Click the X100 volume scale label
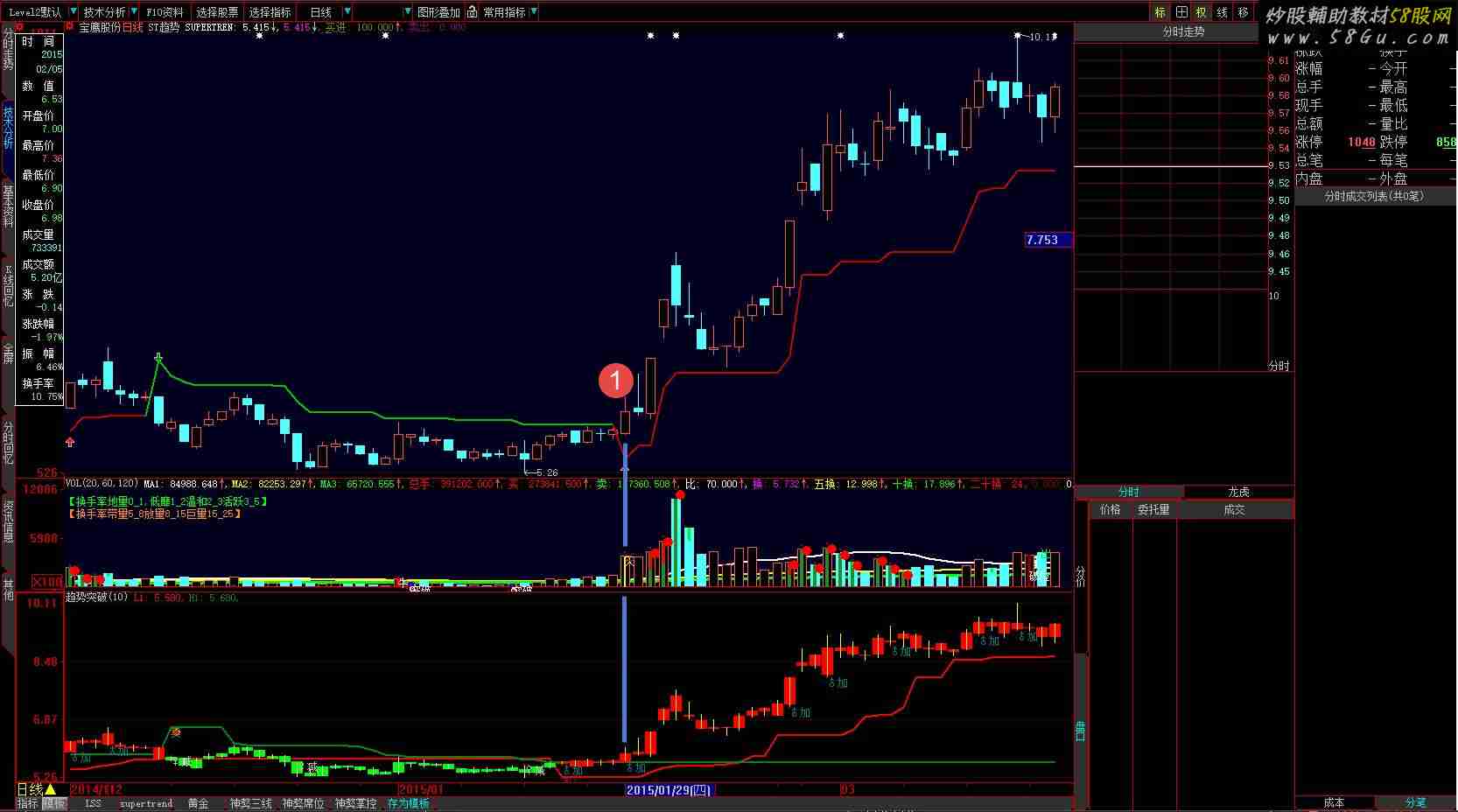Screen dimensions: 1458x812 click(47, 582)
